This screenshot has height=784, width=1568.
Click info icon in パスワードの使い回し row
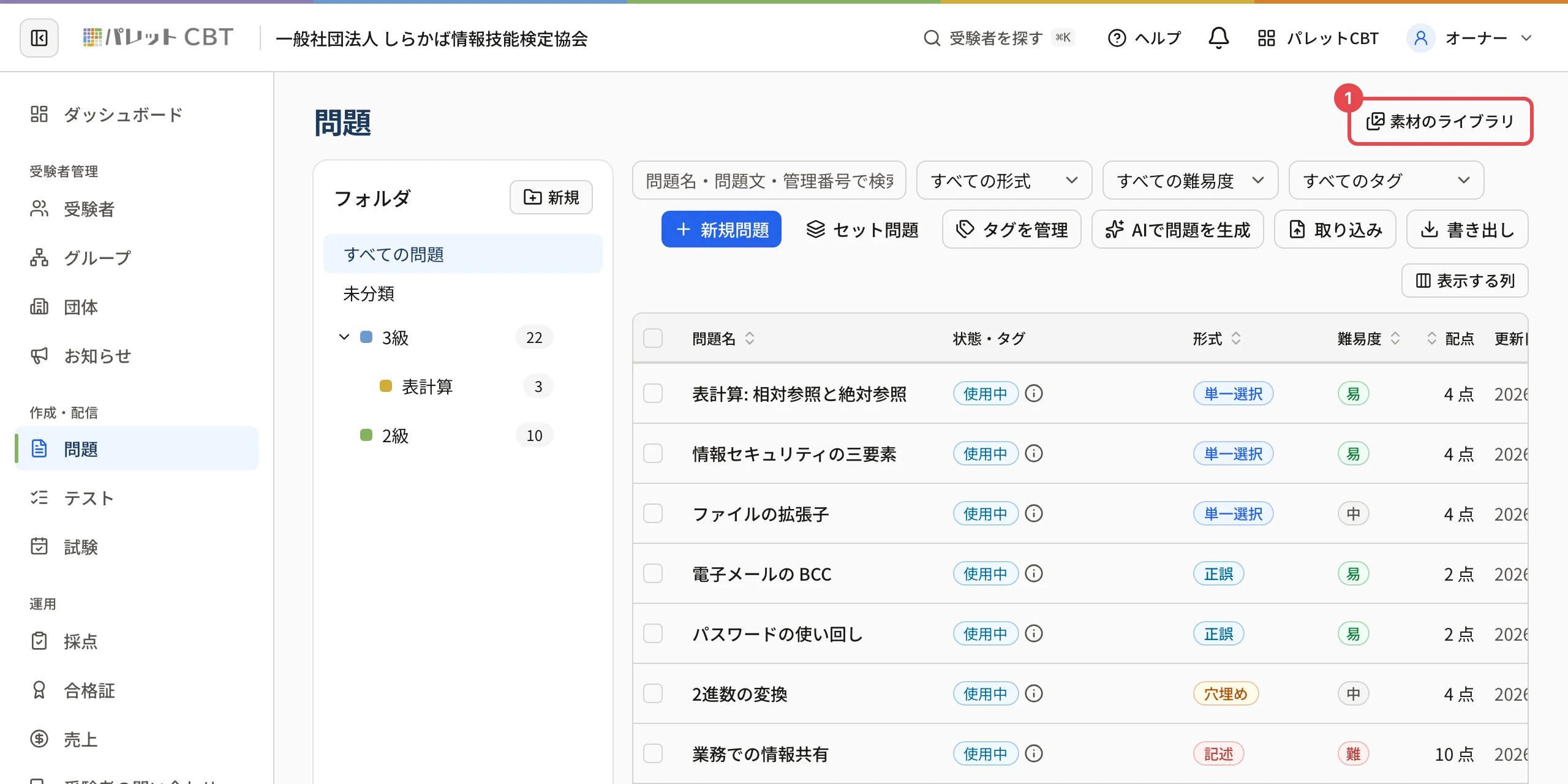click(x=1034, y=633)
